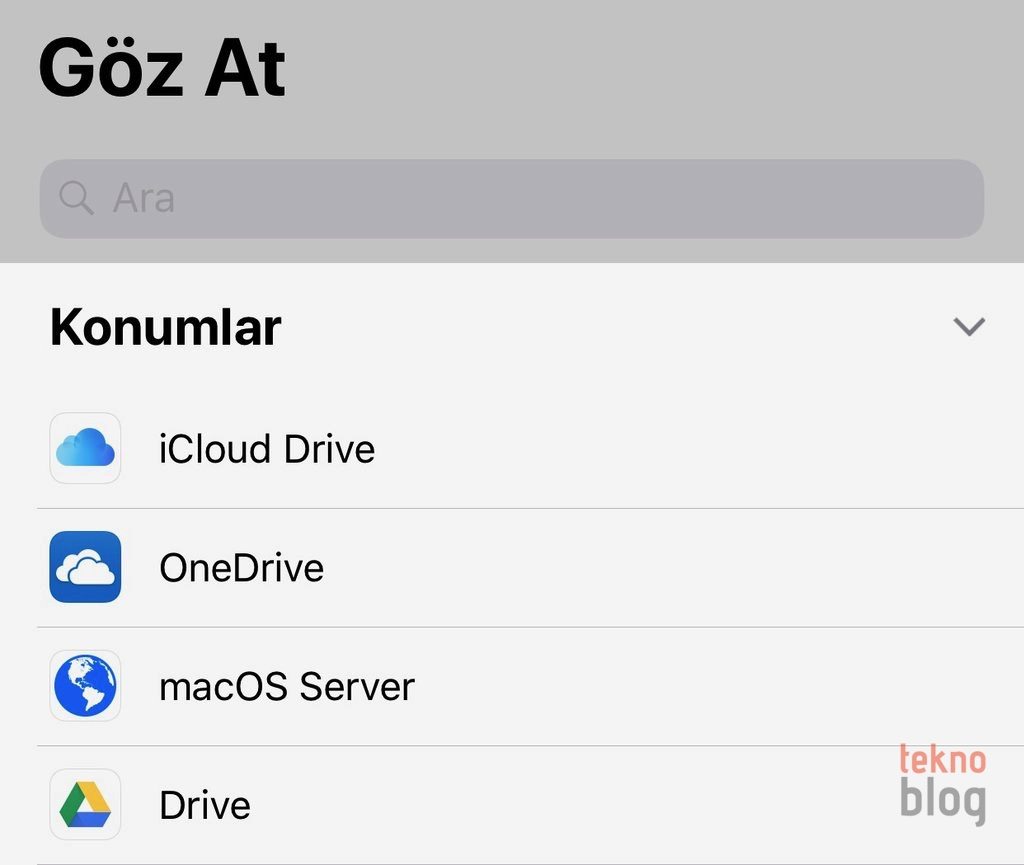Viewport: 1024px width, 865px height.
Task: Select the Drive location label
Action: [205, 805]
